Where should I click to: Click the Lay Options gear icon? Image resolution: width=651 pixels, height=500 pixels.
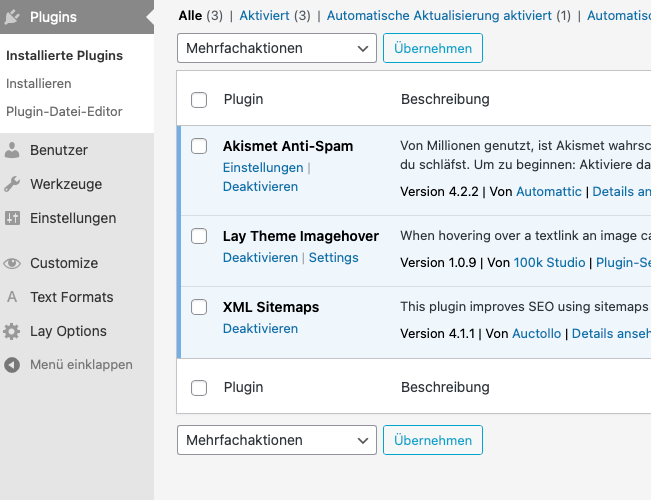12,331
